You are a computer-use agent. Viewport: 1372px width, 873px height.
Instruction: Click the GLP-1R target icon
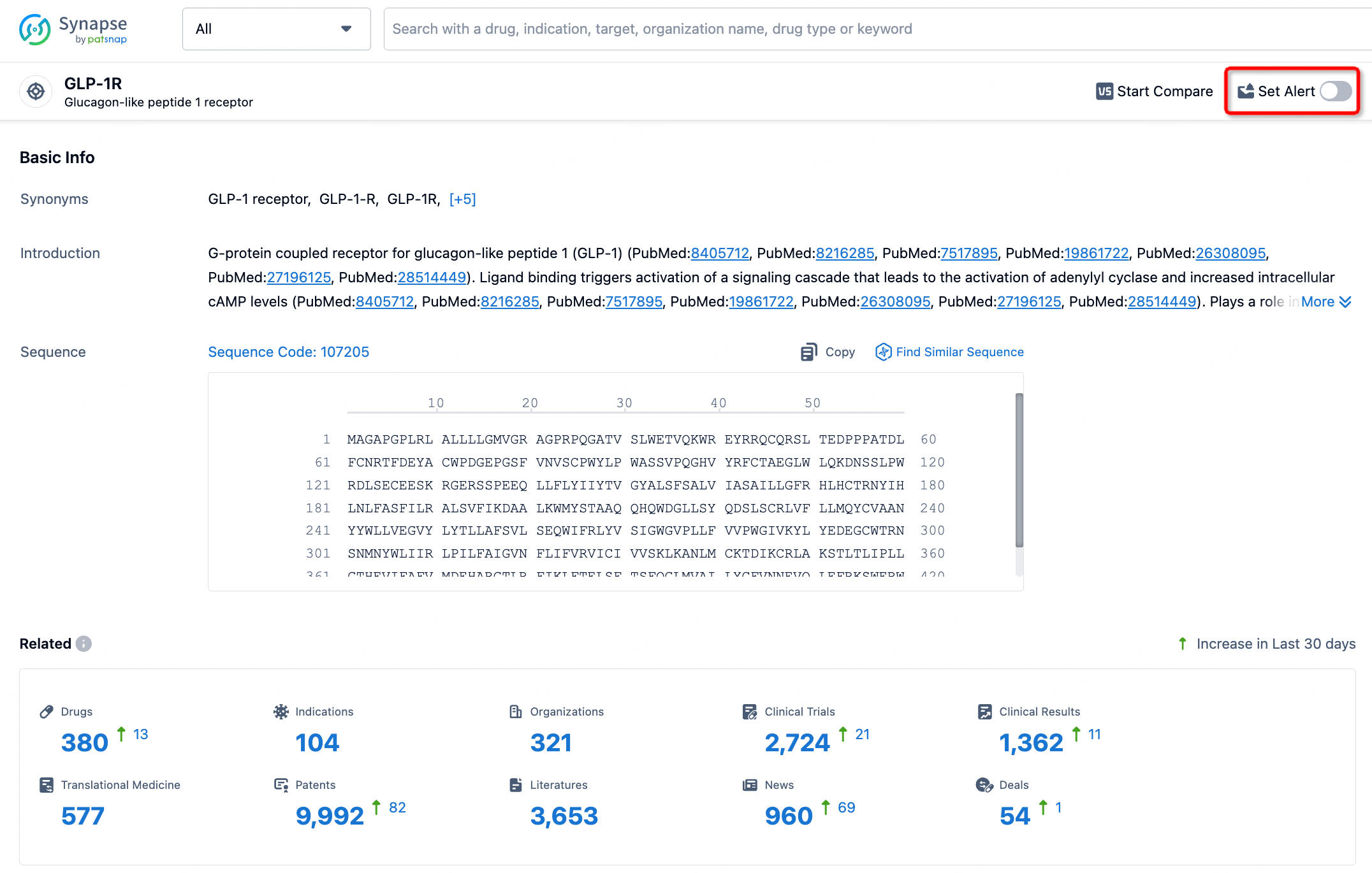(x=37, y=91)
